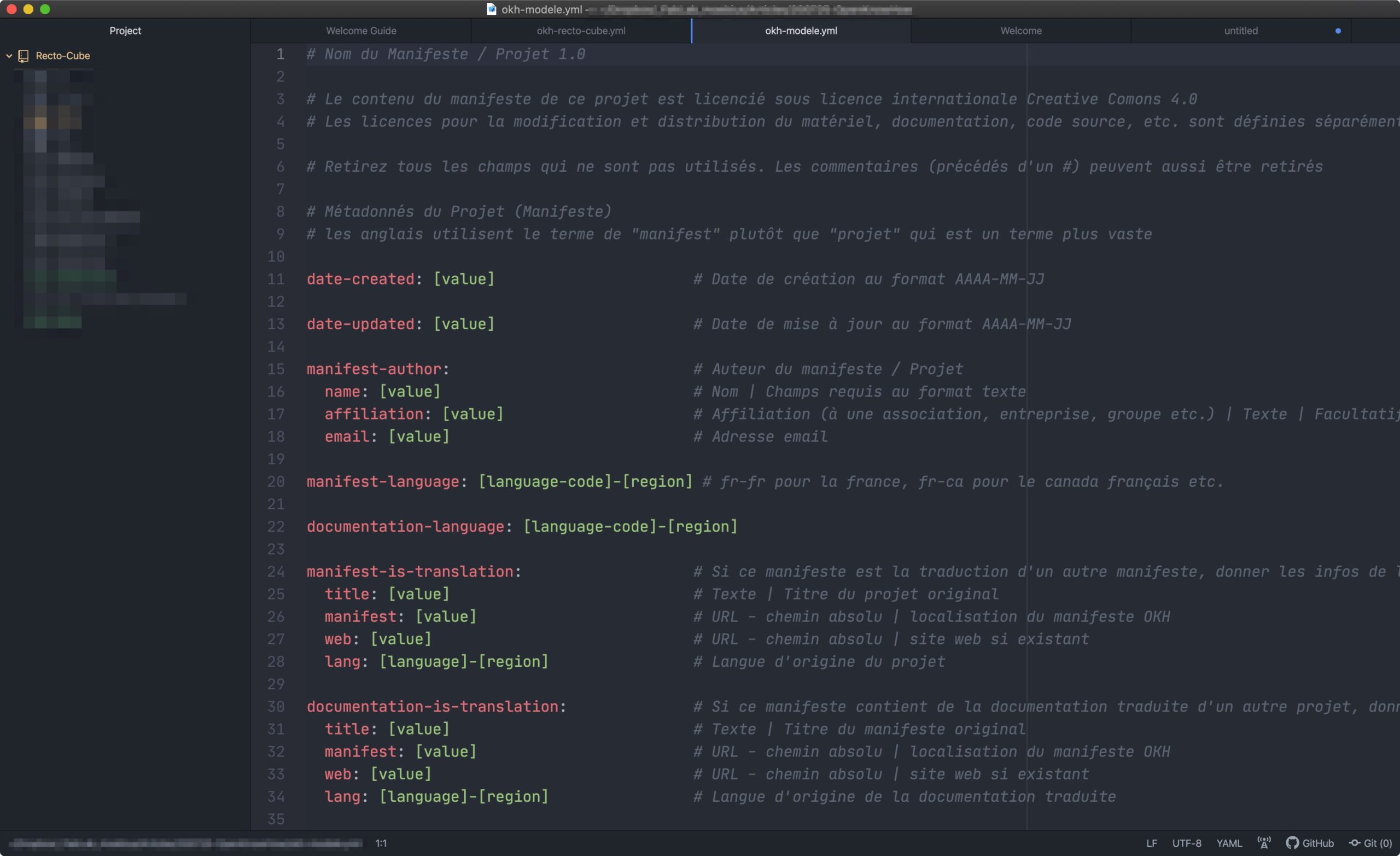1400x856 pixels.
Task: Collapse the Recto-Cube project folder
Action: (9, 56)
